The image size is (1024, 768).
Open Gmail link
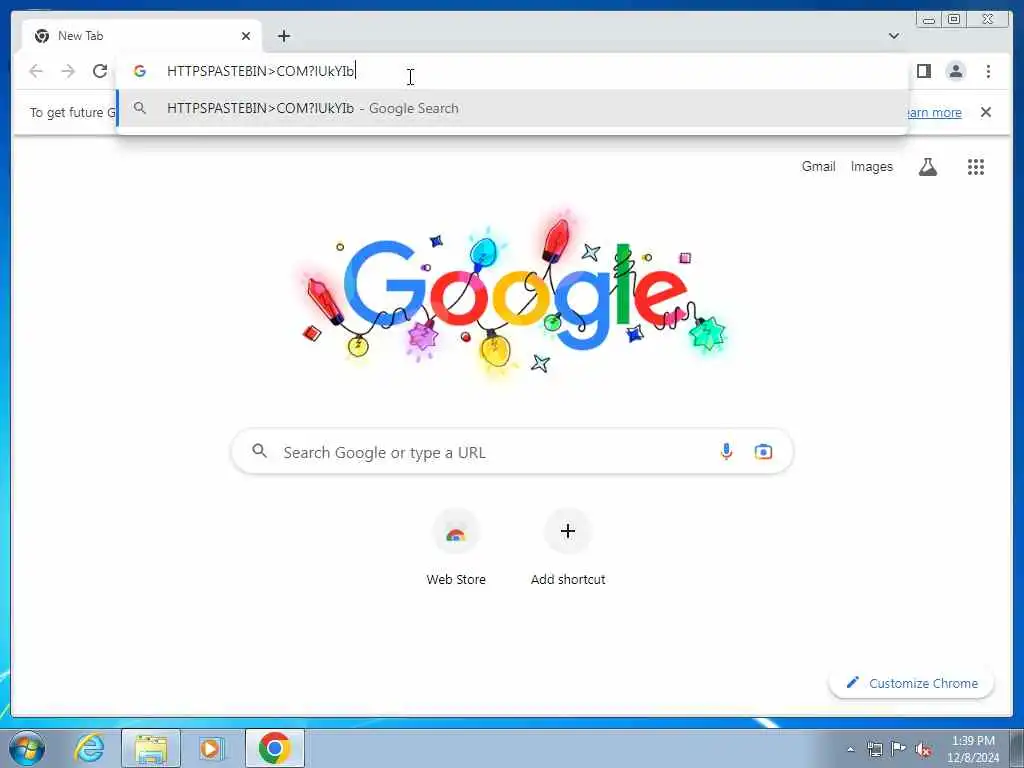point(818,167)
